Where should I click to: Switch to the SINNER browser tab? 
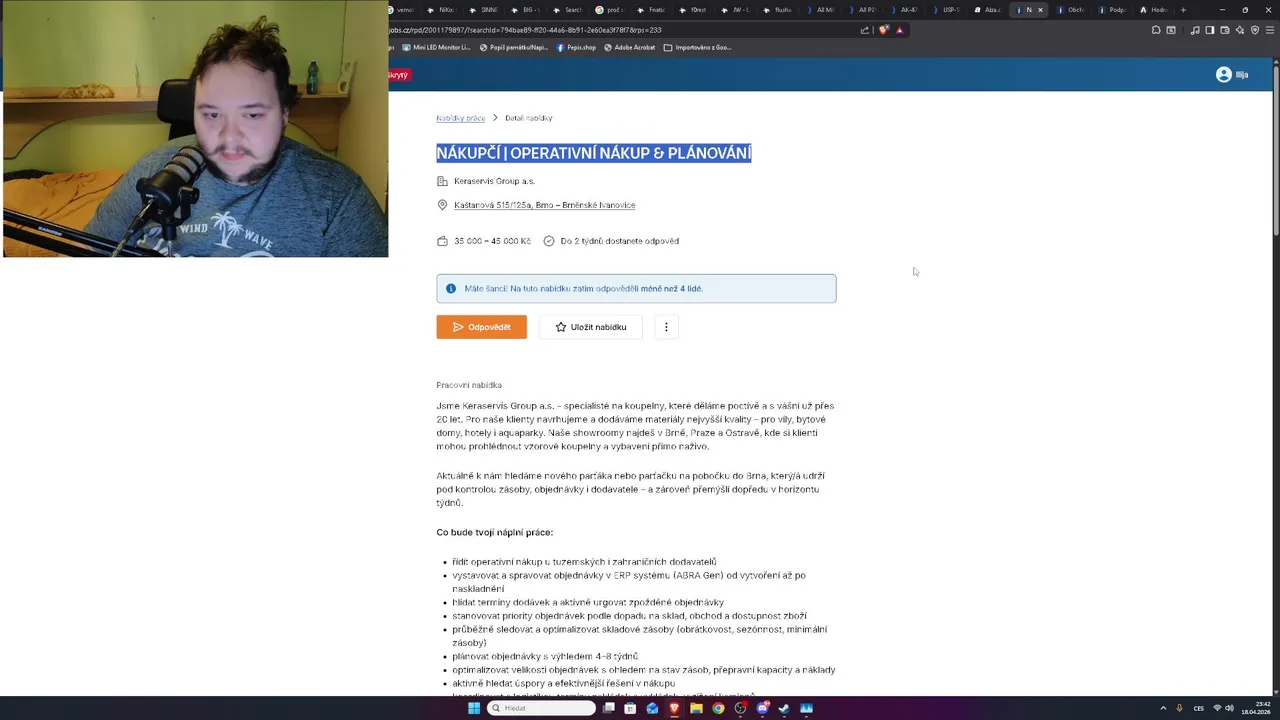(x=483, y=10)
